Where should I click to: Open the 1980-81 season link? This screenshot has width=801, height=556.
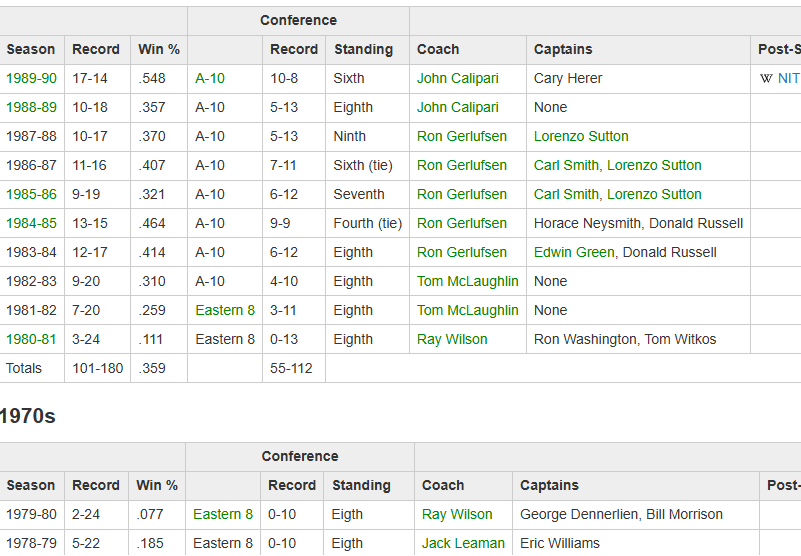31,339
